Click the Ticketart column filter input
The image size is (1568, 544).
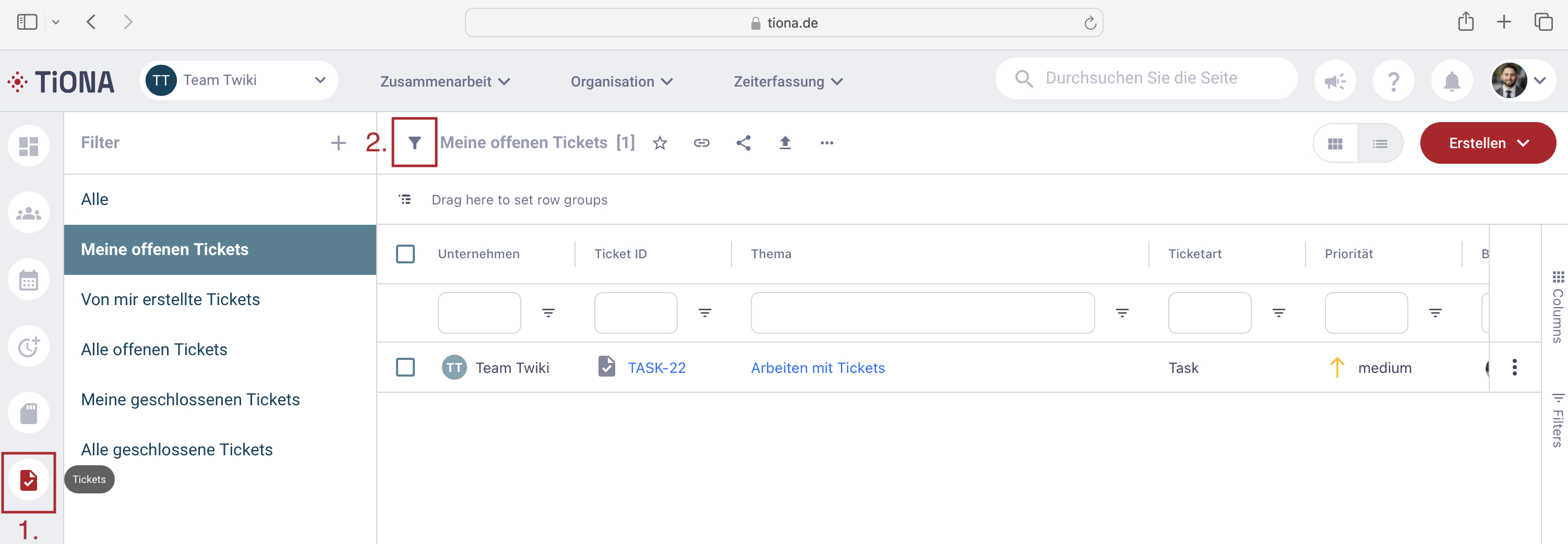click(1210, 313)
